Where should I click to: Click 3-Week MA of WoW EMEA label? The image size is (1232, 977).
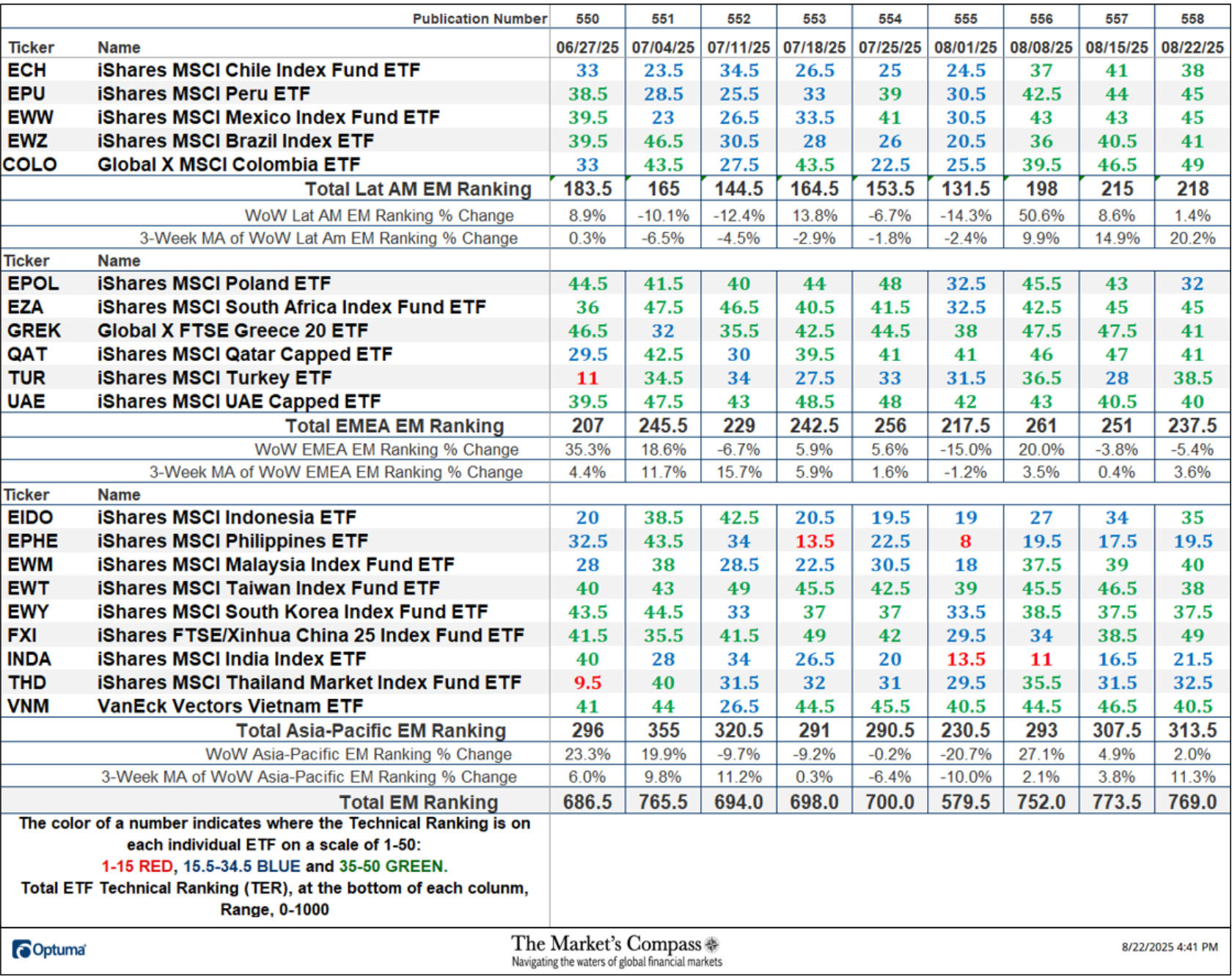click(336, 472)
